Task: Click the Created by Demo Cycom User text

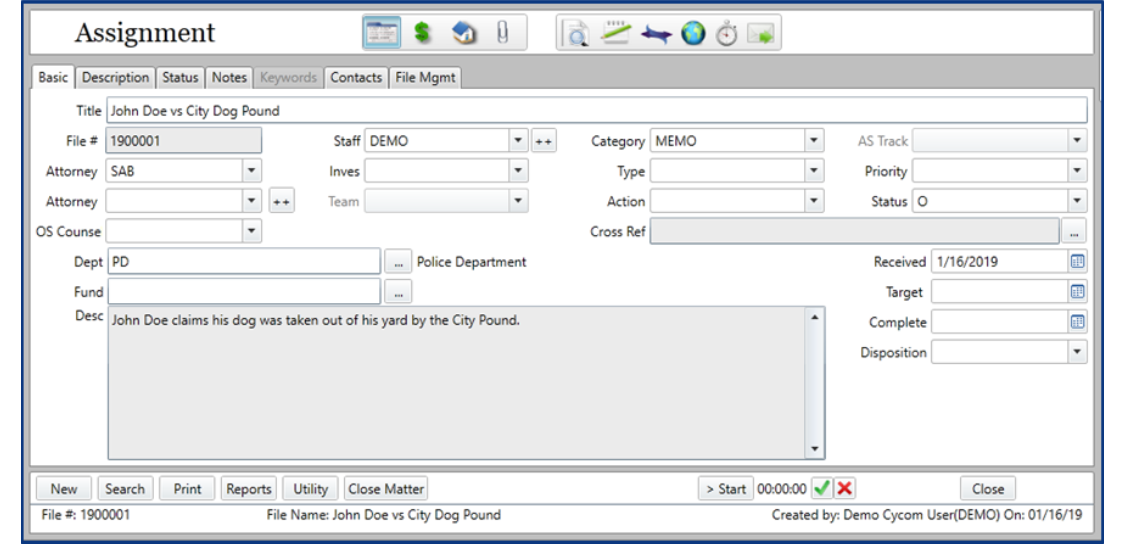Action: coord(927,515)
